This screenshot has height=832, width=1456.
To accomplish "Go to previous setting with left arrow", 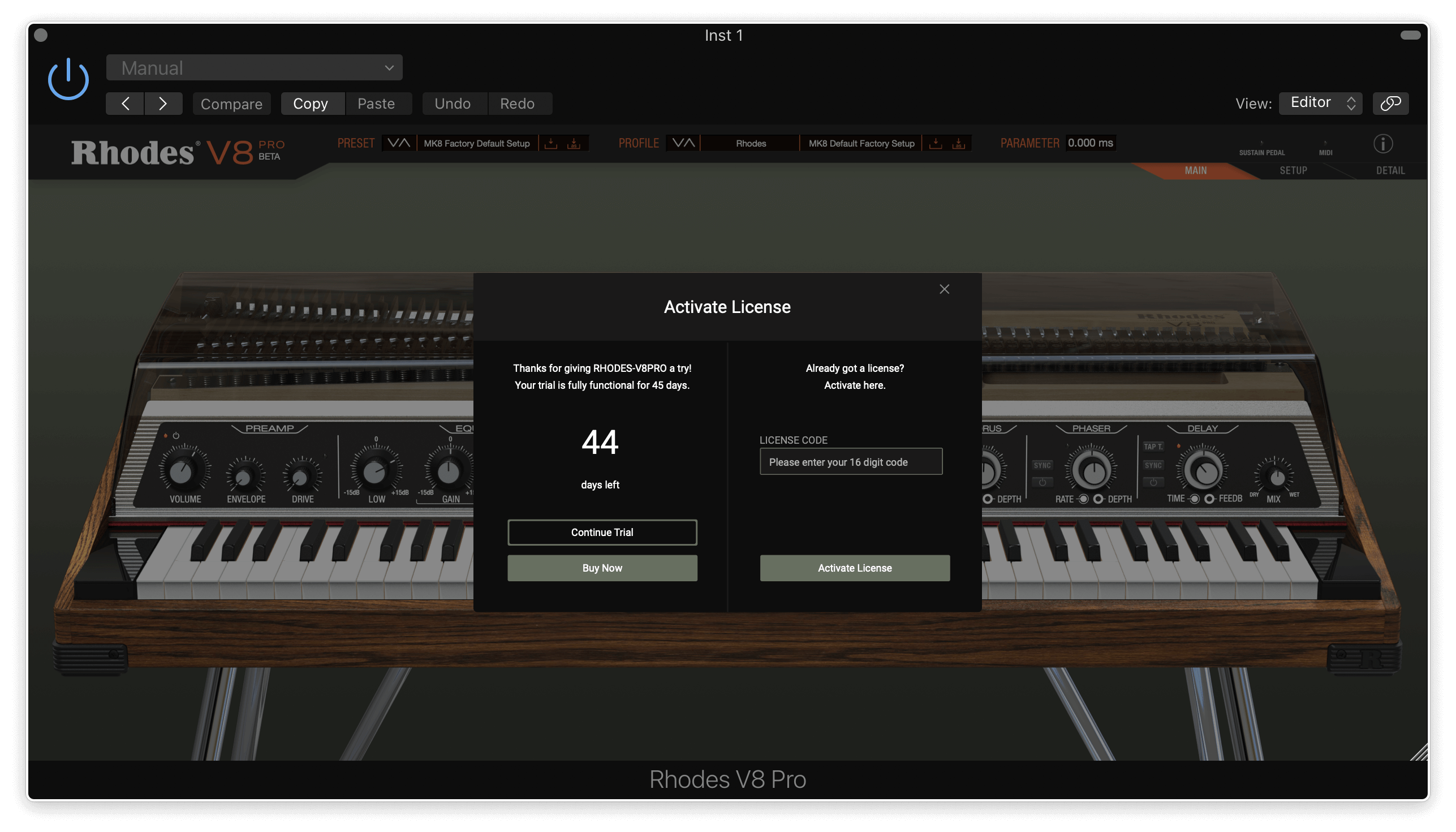I will (x=125, y=104).
